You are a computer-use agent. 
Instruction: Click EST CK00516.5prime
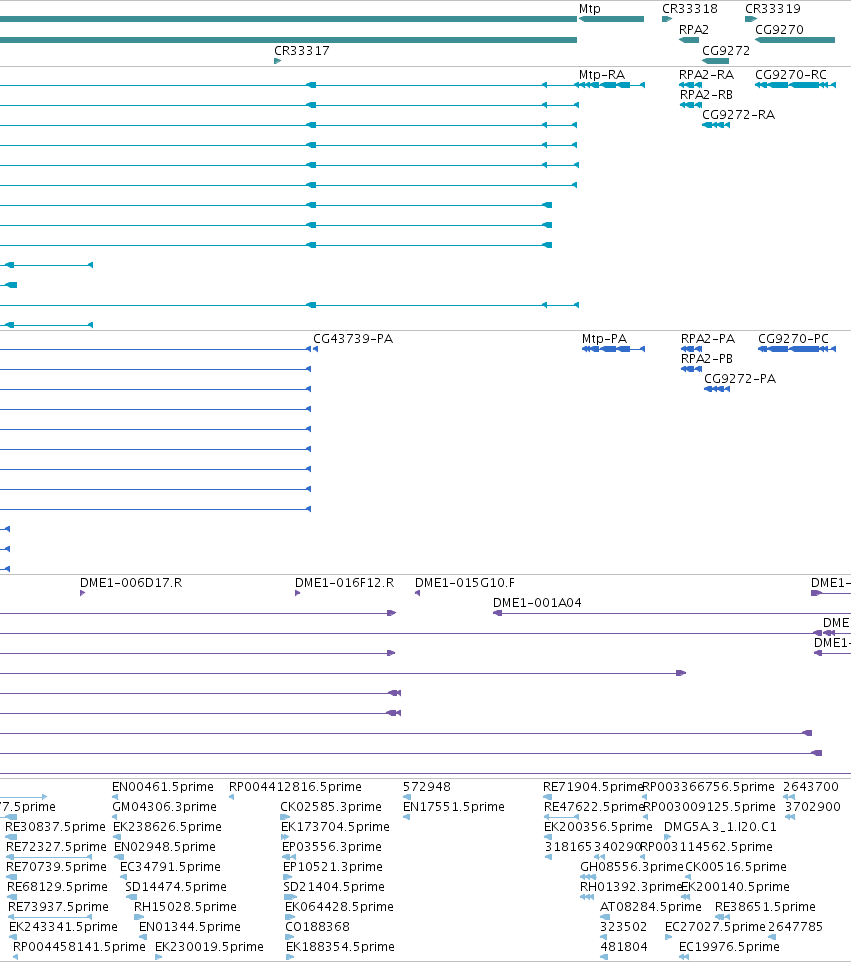point(736,867)
